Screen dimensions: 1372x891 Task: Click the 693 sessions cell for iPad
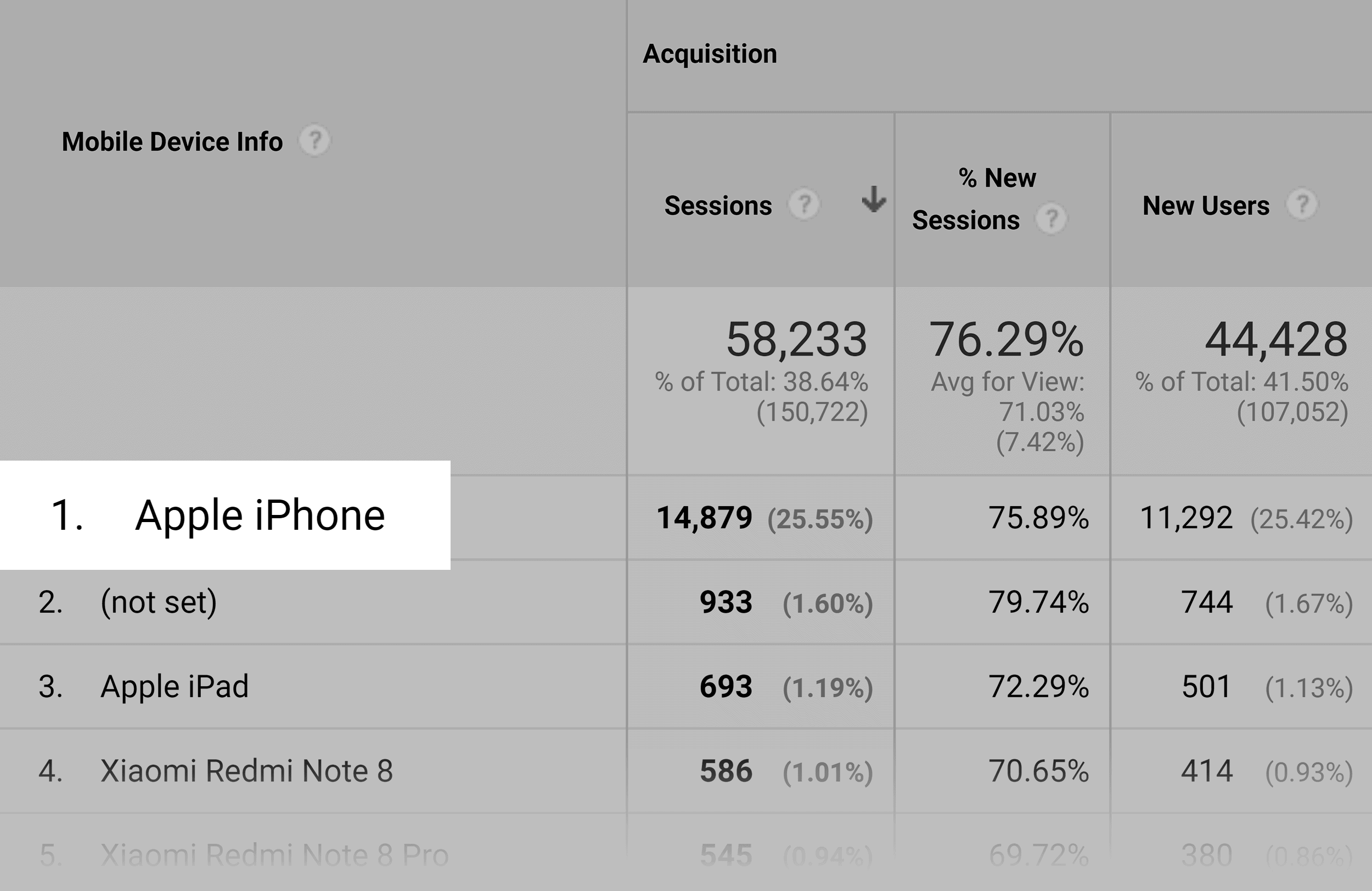coord(727,686)
